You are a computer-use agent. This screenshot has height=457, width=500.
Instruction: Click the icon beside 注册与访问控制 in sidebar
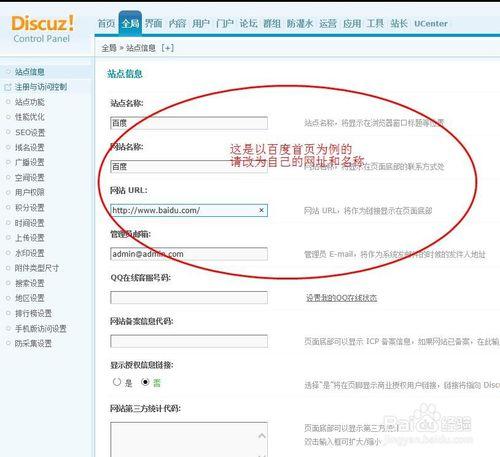tap(7, 87)
